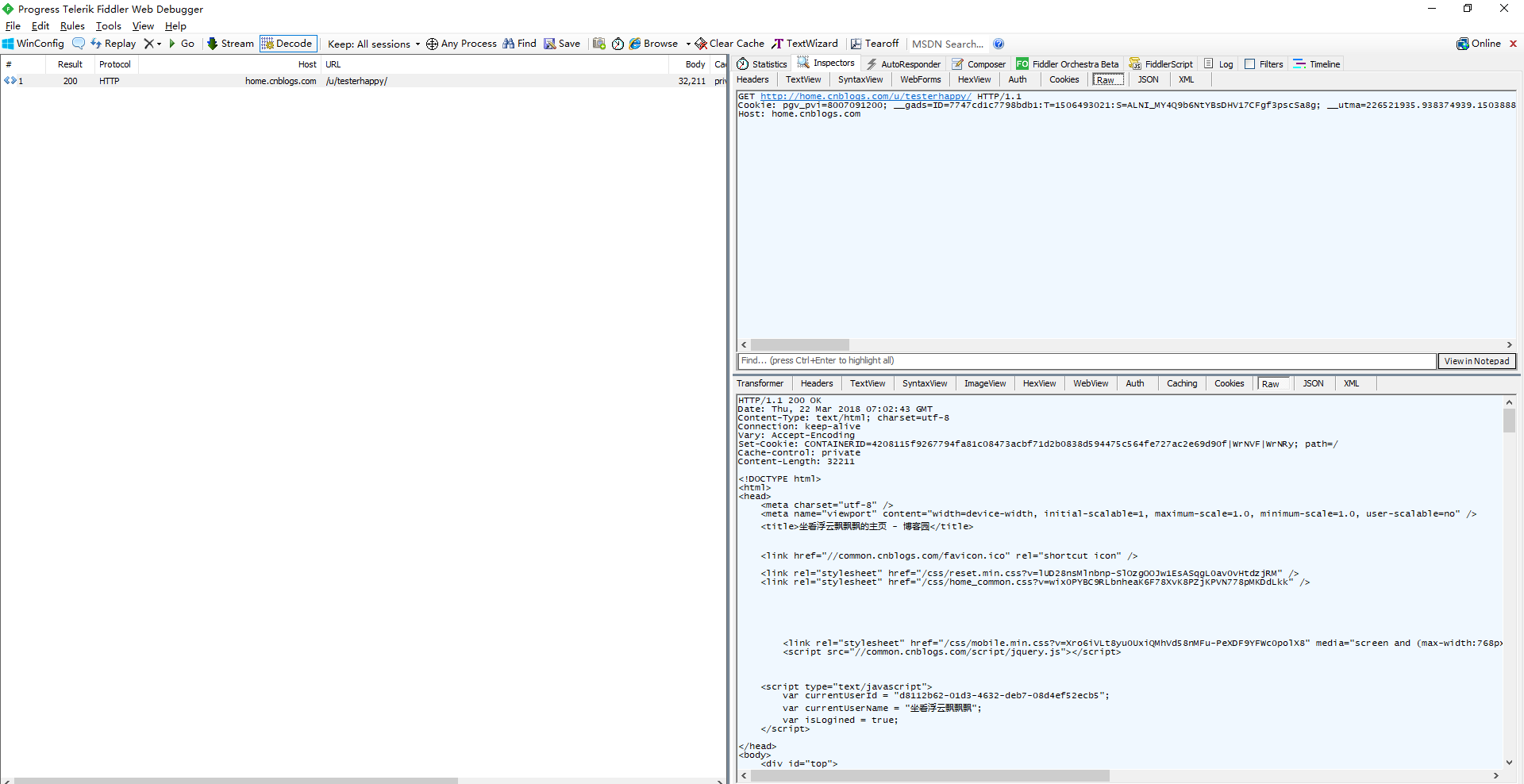Open the Help menu
This screenshot has height=784, width=1524.
point(175,26)
